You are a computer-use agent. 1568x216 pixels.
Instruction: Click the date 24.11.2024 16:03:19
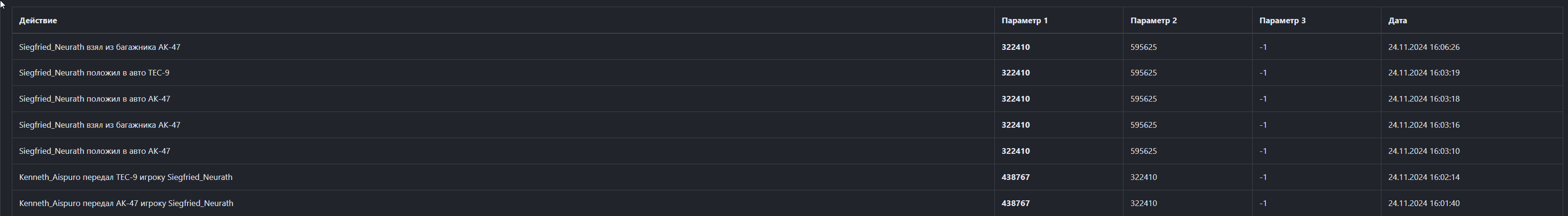coord(1424,73)
